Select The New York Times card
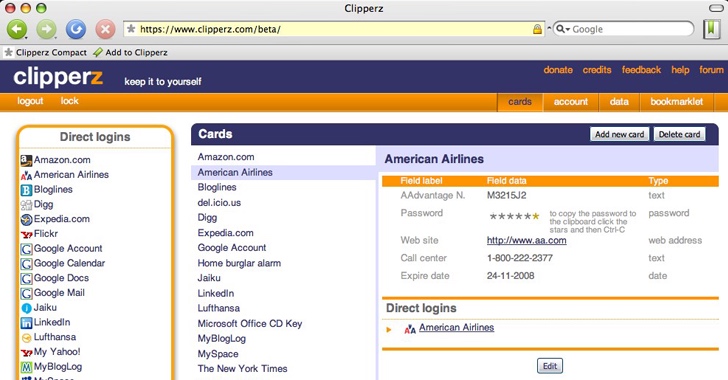 (242, 369)
